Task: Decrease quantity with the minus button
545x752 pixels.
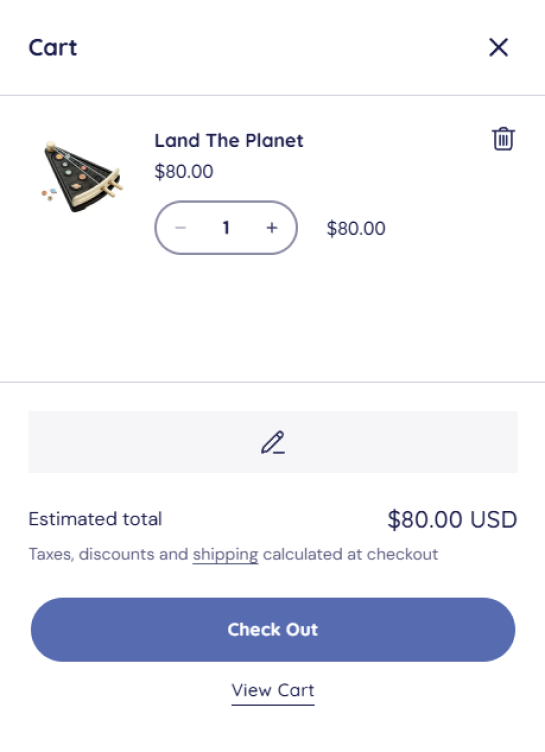Action: coord(180,228)
